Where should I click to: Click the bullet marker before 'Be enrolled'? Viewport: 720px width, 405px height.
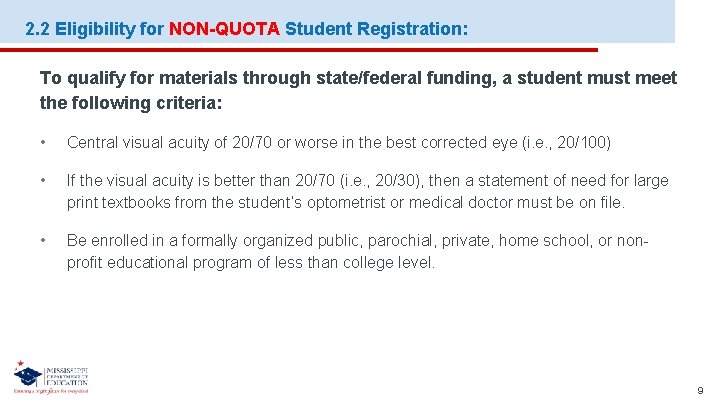pyautogui.click(x=43, y=240)
